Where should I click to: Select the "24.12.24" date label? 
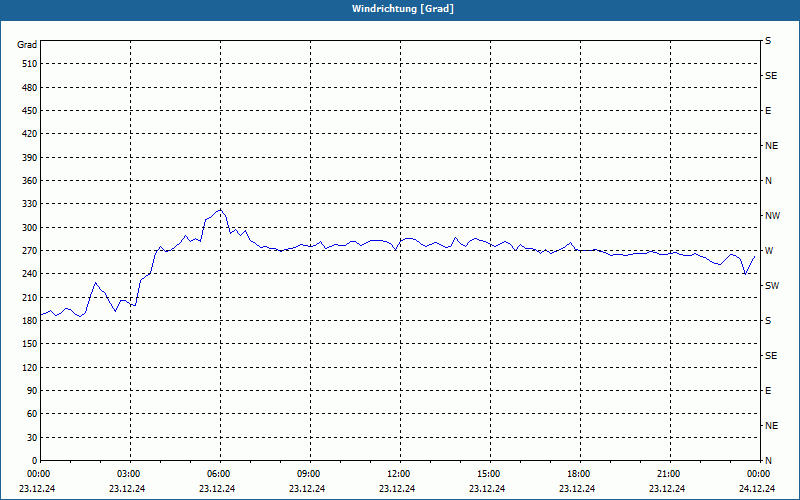coord(757,489)
